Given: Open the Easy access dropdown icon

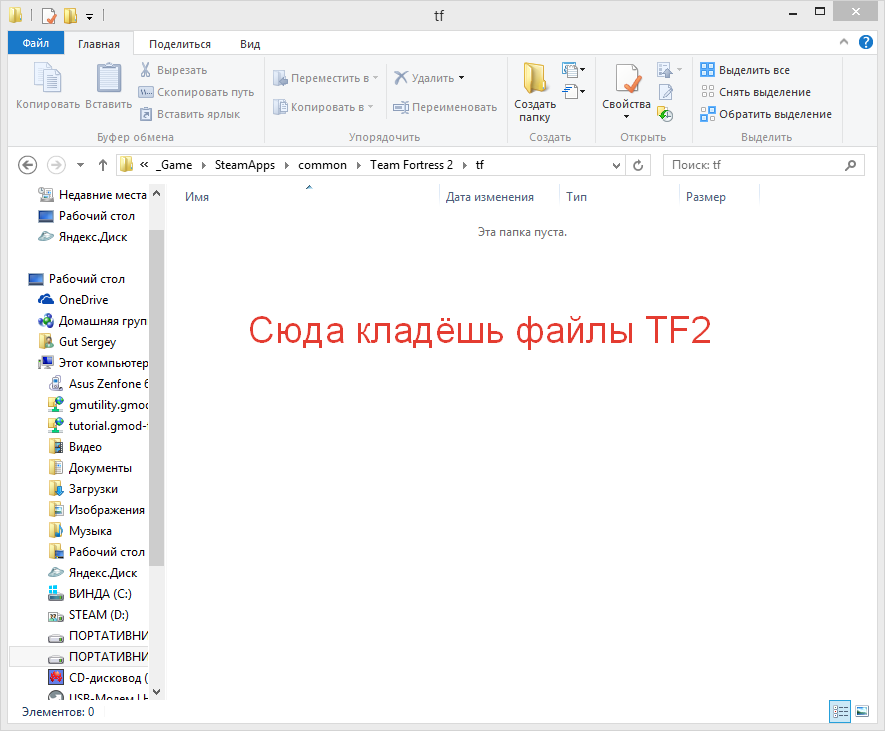Looking at the screenshot, I should pos(573,91).
